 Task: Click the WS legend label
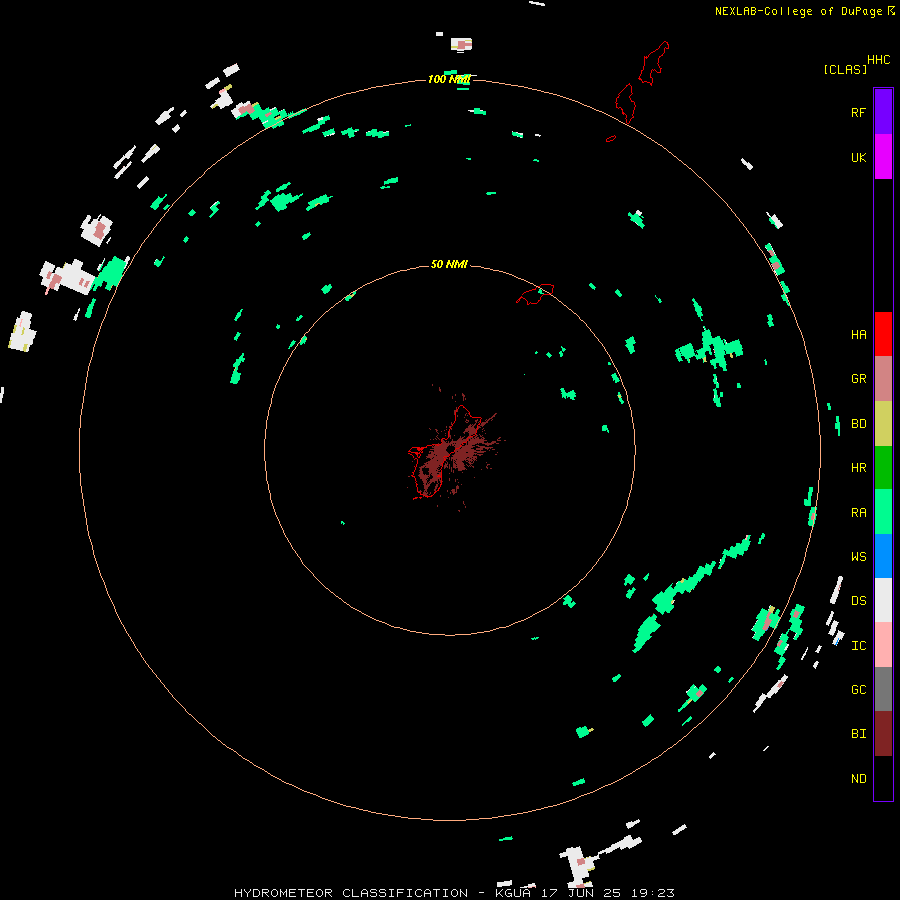858,556
